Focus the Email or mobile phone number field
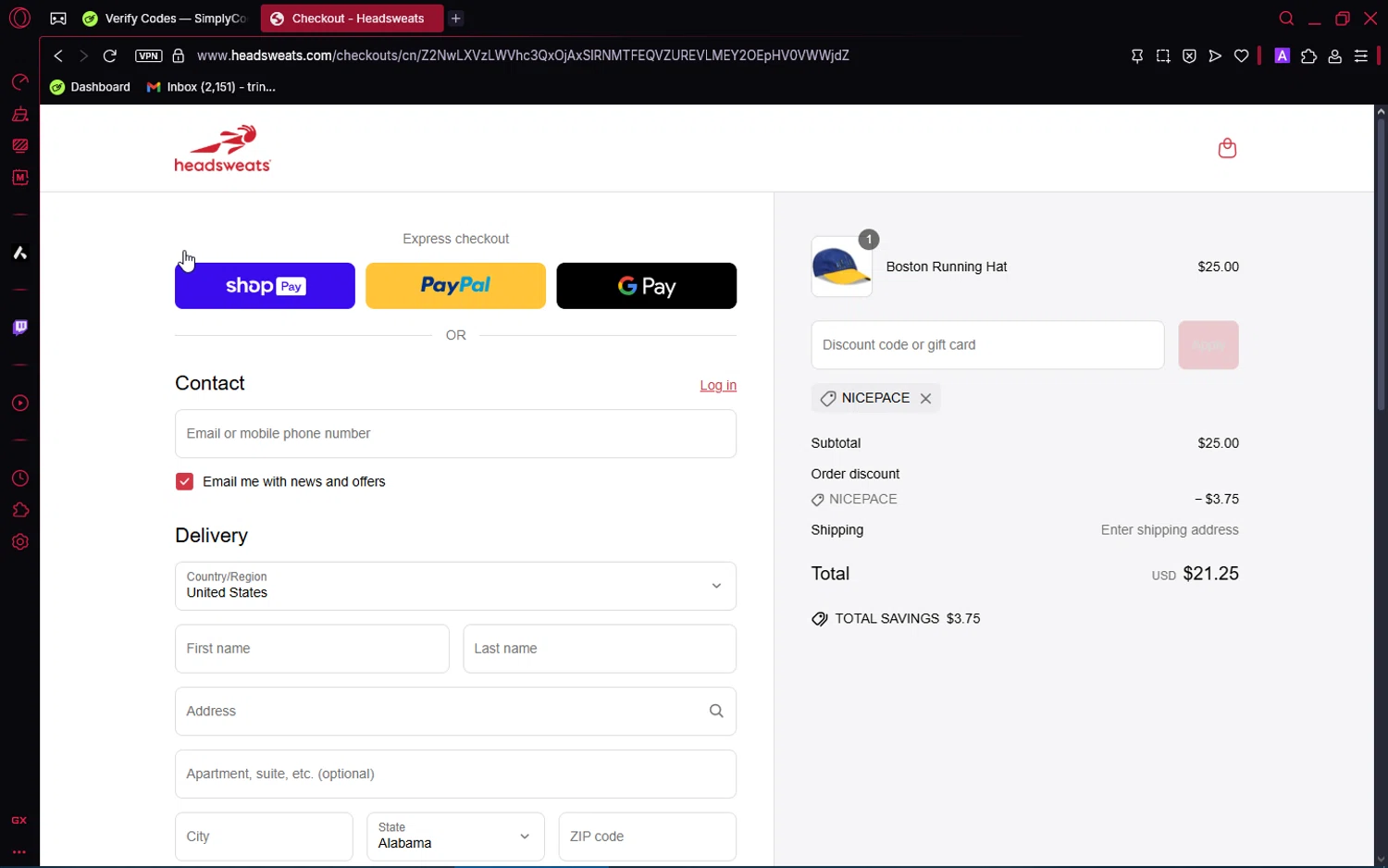The width and height of the screenshot is (1388, 868). pyautogui.click(x=455, y=434)
